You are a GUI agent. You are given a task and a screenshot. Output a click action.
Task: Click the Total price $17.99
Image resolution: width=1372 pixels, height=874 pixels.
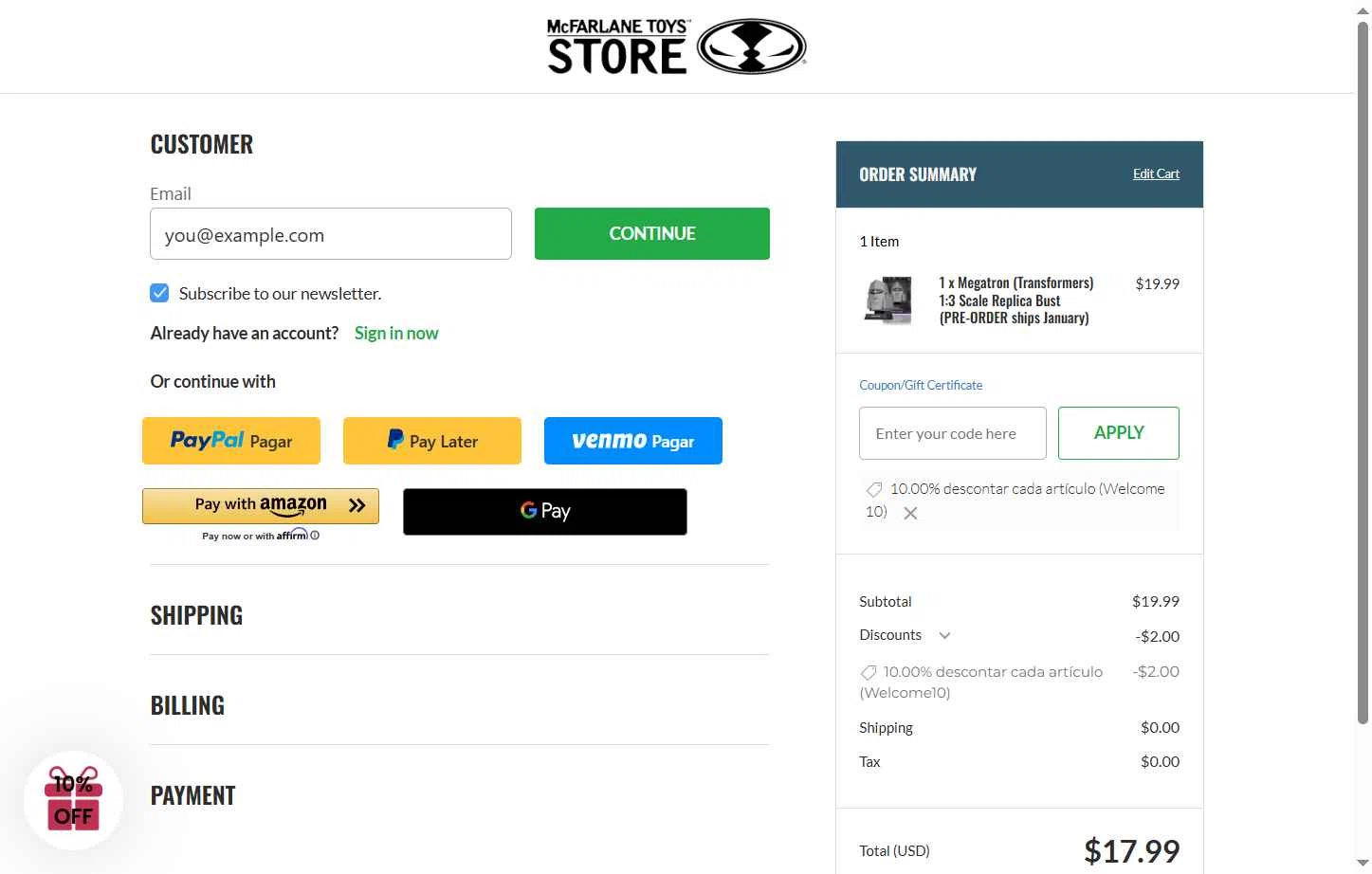[1132, 850]
